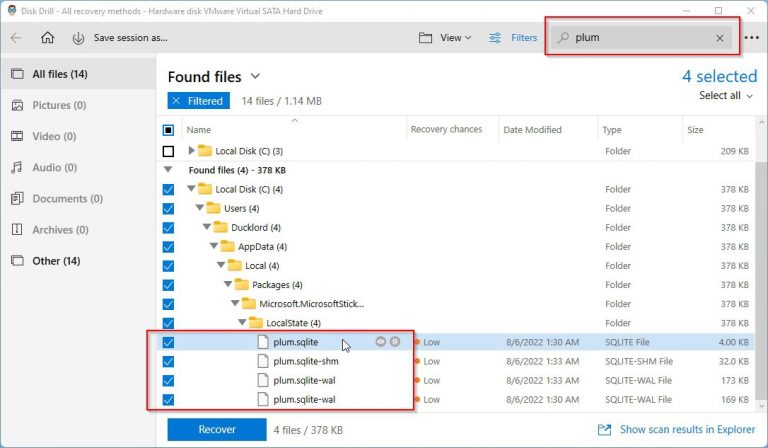Click the Show scan results external-link icon
Viewport: 768px width, 448px height.
pos(604,429)
